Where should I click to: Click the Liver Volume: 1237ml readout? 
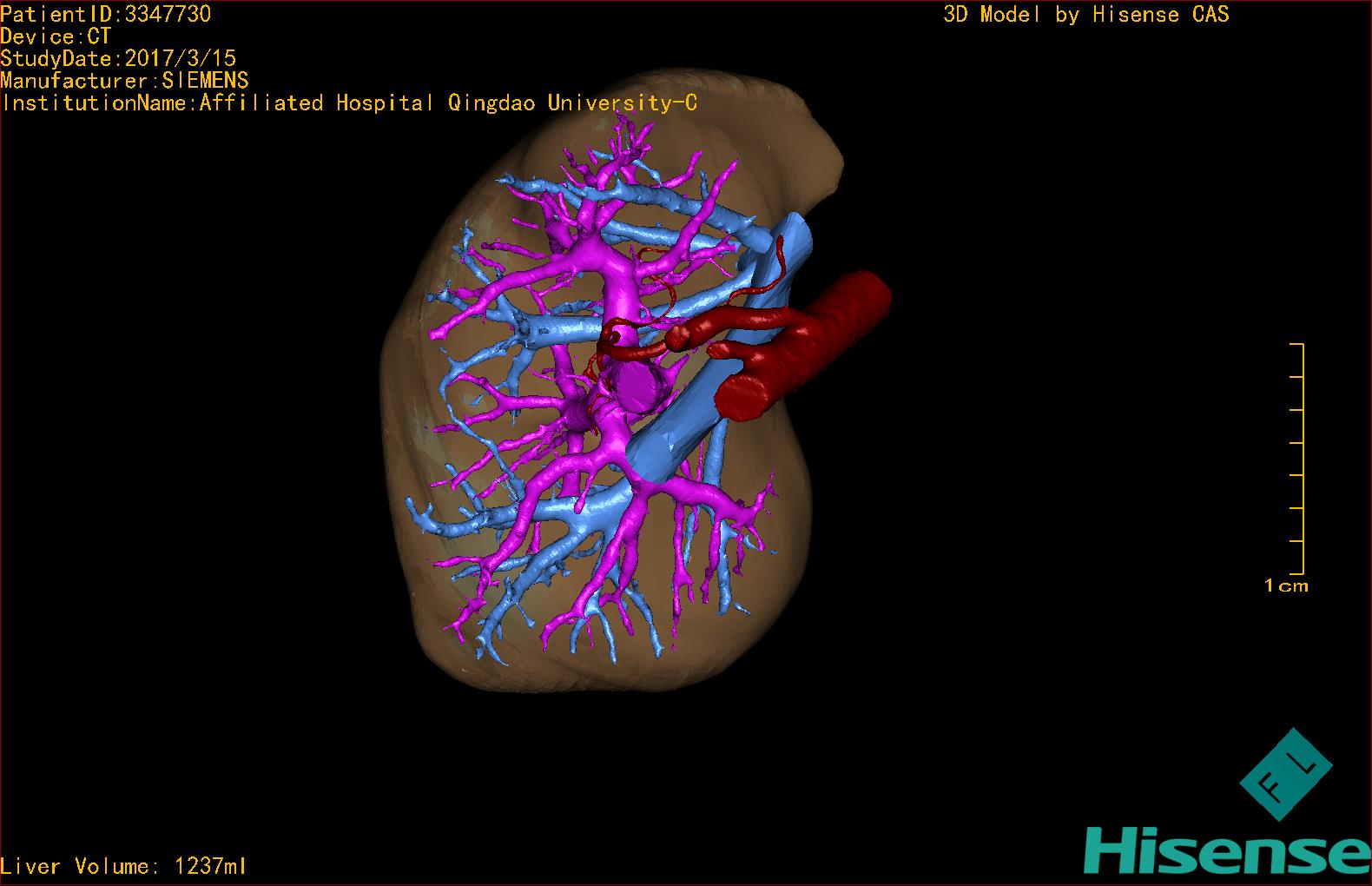pyautogui.click(x=124, y=866)
